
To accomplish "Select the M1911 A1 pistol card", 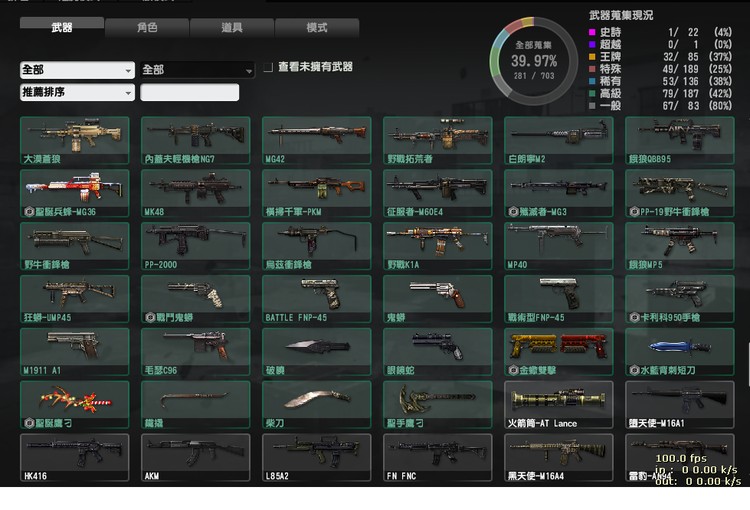I will click(75, 352).
